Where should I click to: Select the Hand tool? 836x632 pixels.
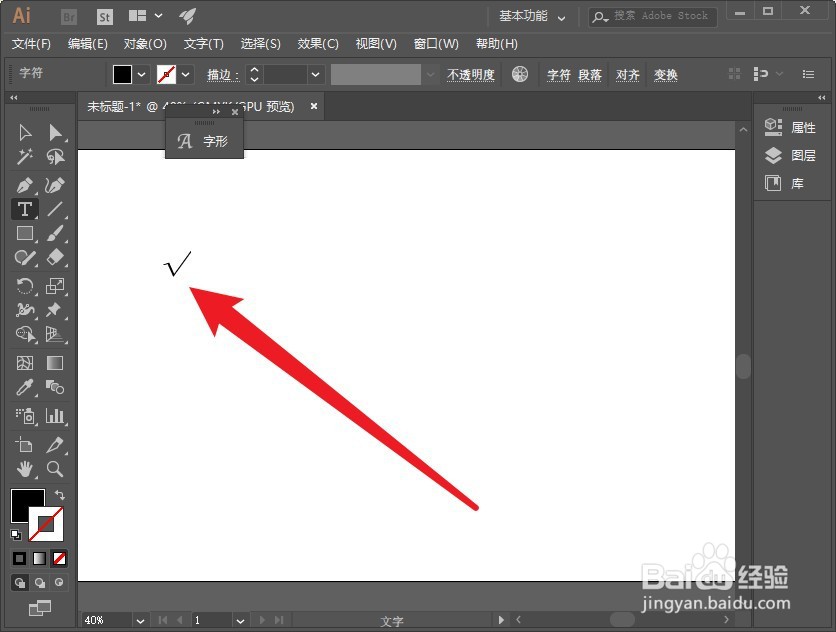(25, 469)
